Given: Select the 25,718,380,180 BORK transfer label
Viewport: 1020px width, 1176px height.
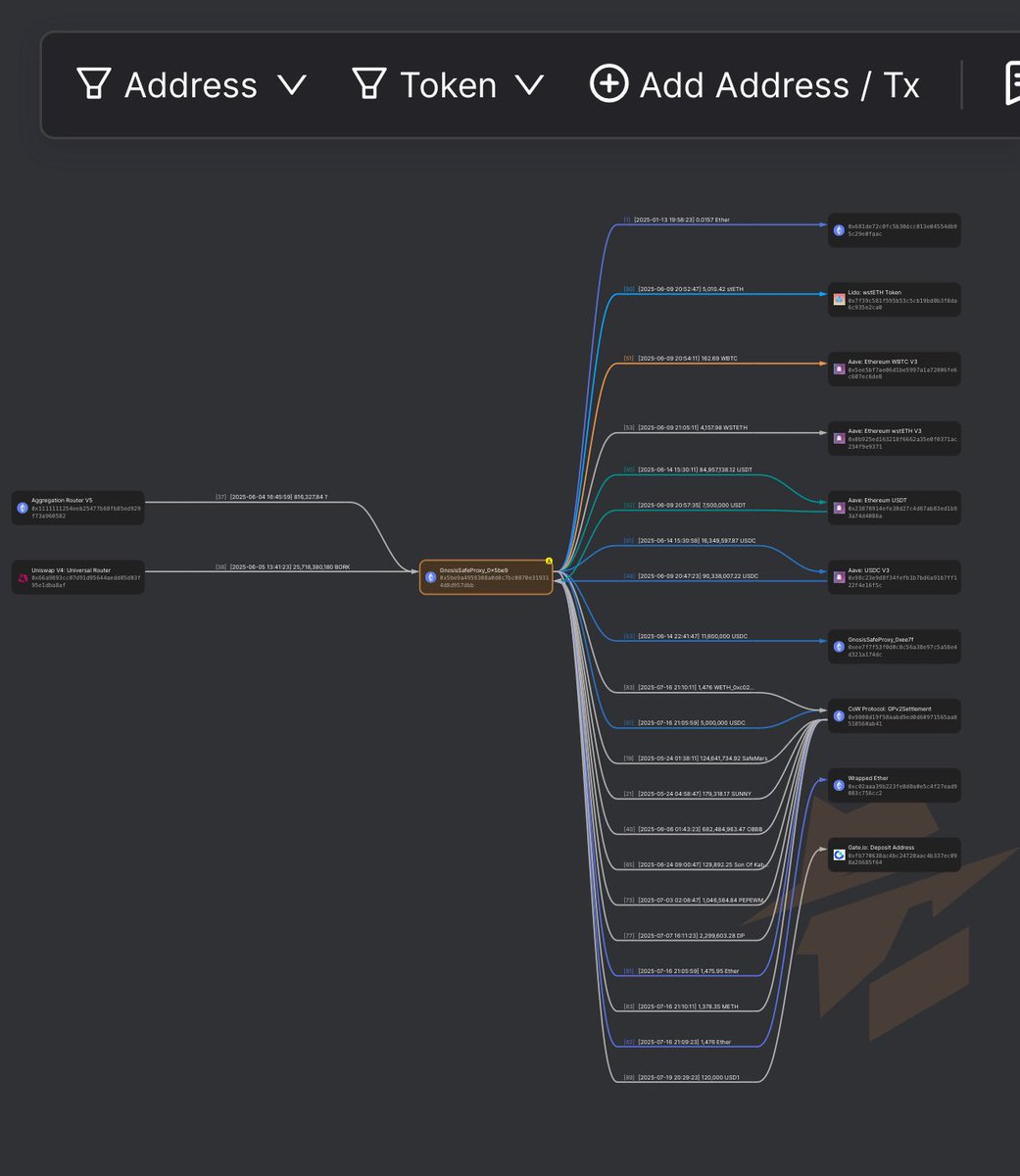Looking at the screenshot, I should 282,566.
